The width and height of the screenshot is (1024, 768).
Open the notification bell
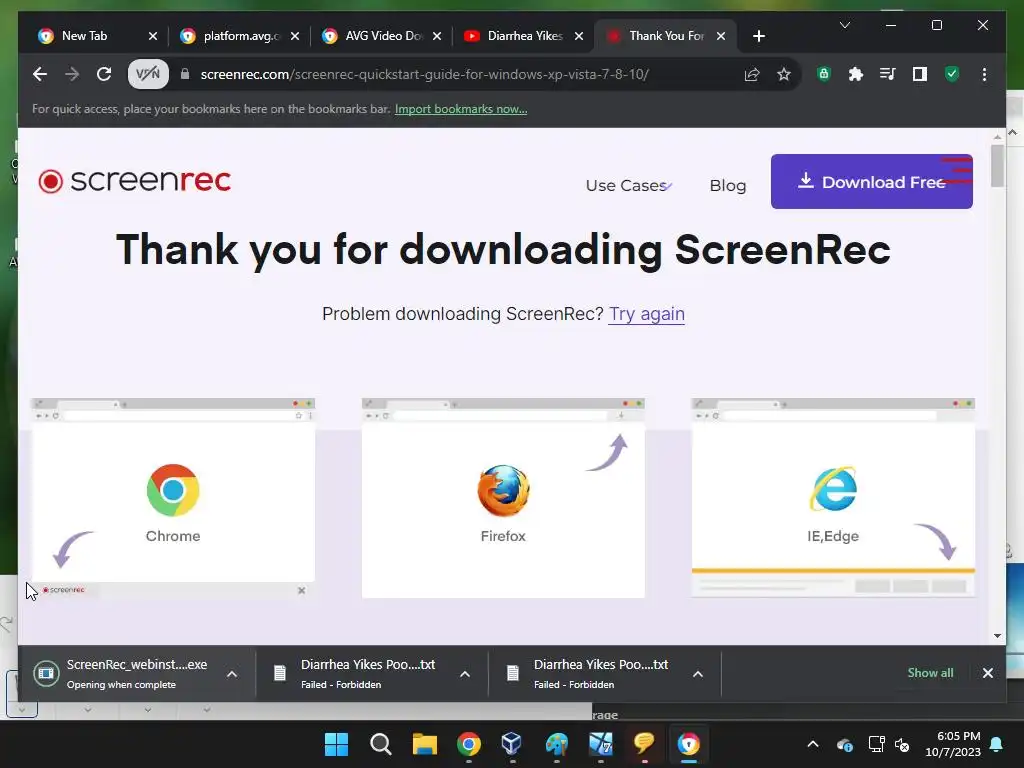[x=997, y=744]
